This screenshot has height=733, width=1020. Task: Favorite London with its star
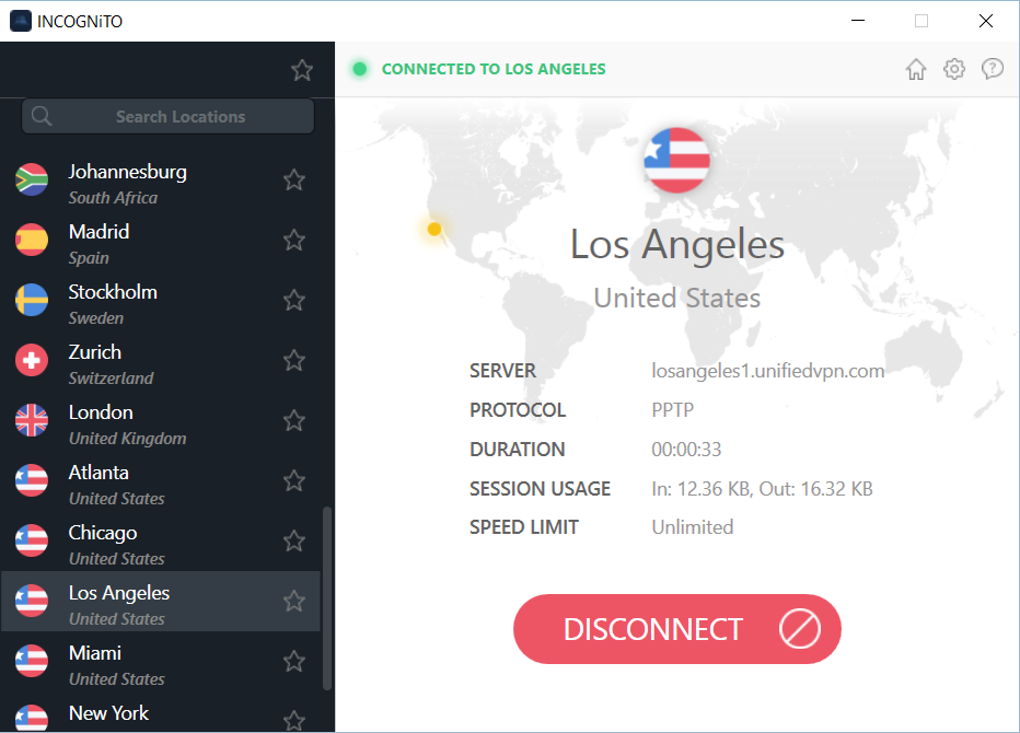(294, 421)
